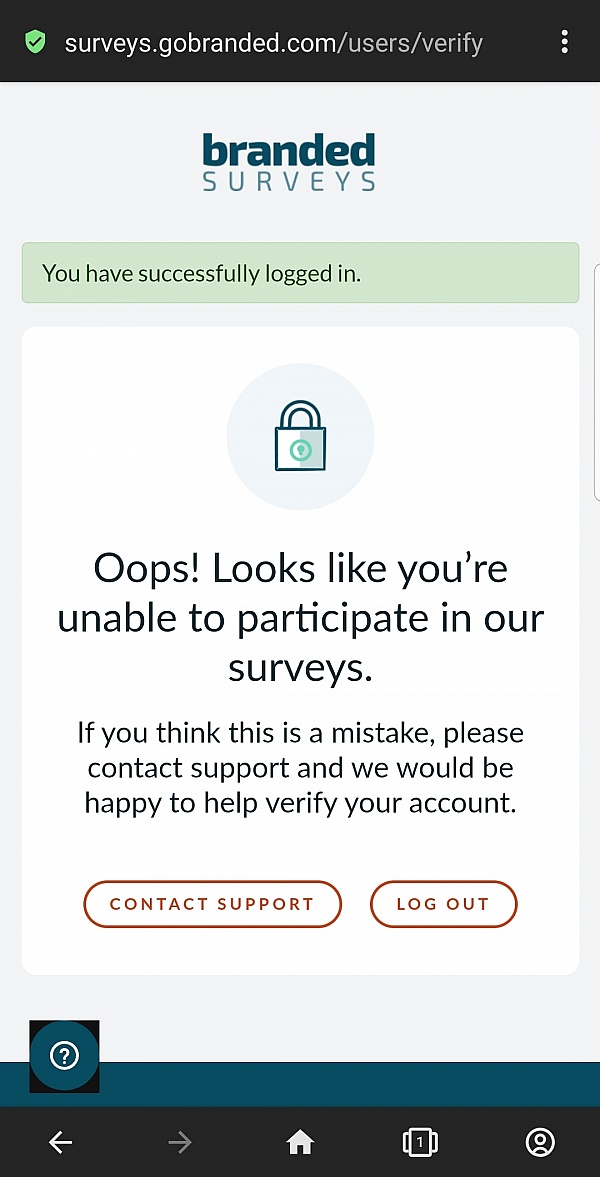600x1177 pixels.
Task: Tap the forward arrow navigation icon
Action: click(180, 1142)
